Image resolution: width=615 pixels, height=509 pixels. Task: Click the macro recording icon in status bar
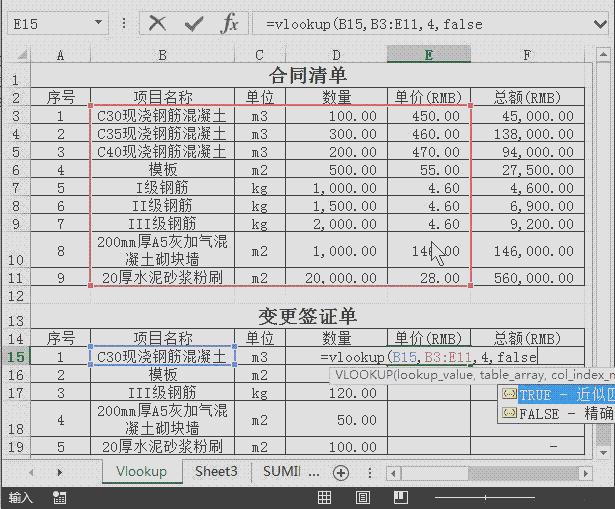click(x=59, y=498)
